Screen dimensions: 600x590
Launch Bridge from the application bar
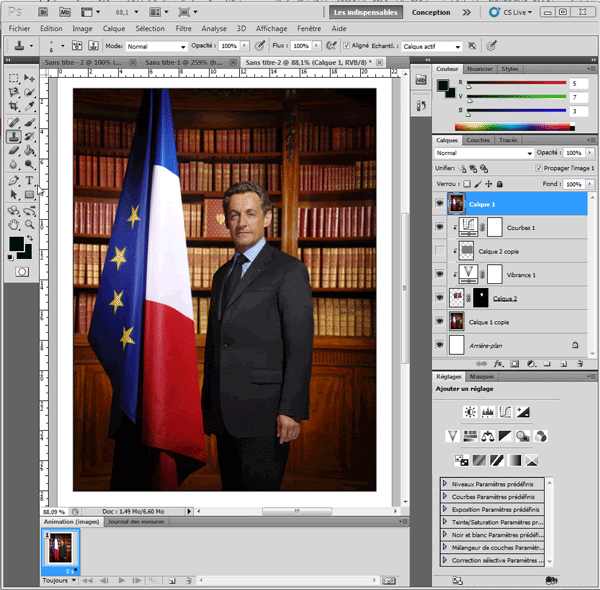pyautogui.click(x=43, y=12)
